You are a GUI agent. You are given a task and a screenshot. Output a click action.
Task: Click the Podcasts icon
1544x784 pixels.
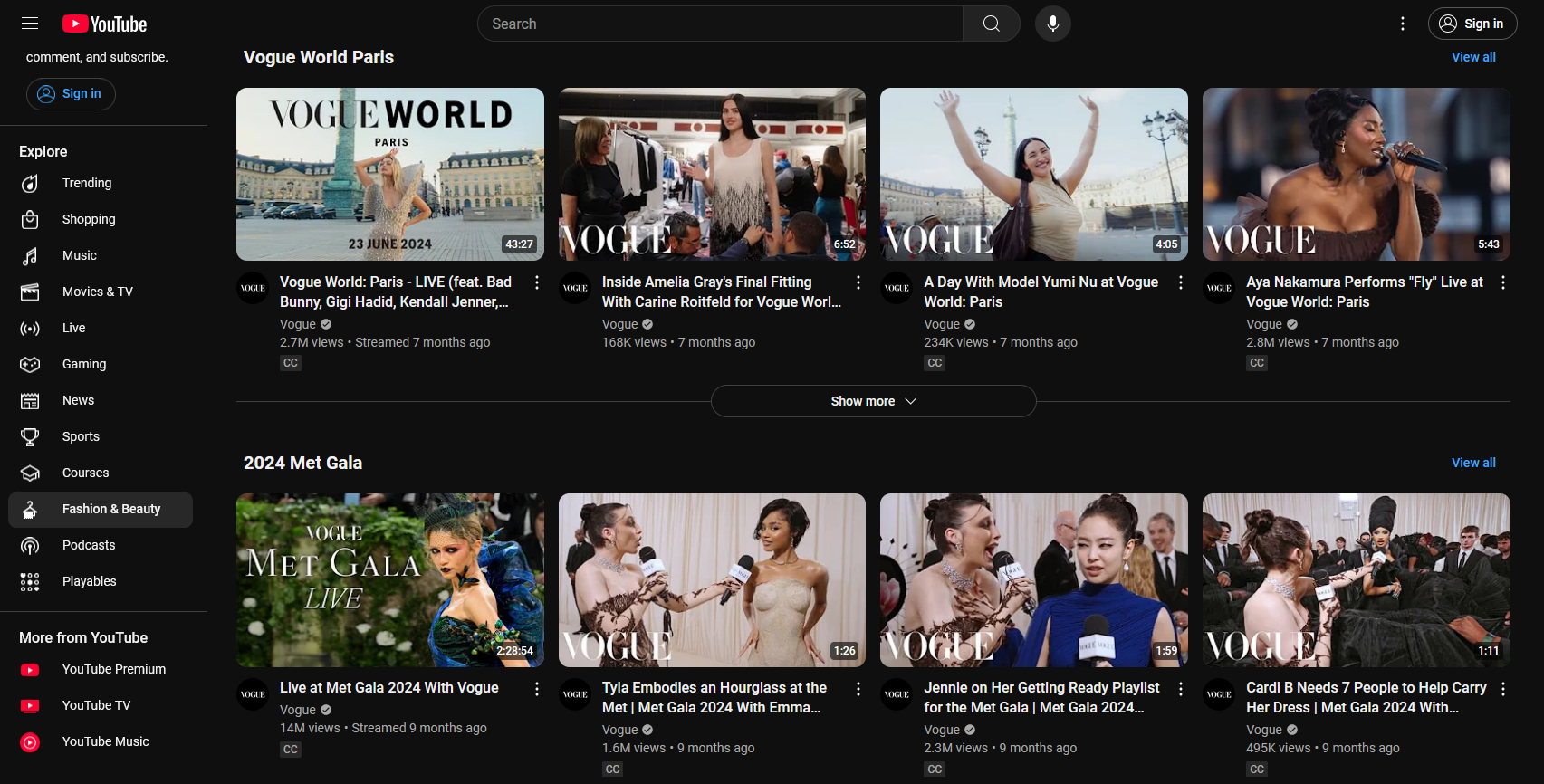tap(30, 546)
